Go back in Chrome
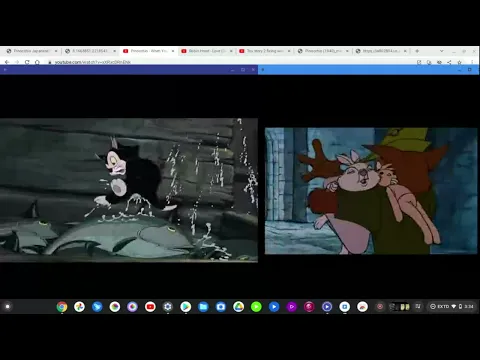Image resolution: width=480 pixels, height=360 pixels. (7, 62)
